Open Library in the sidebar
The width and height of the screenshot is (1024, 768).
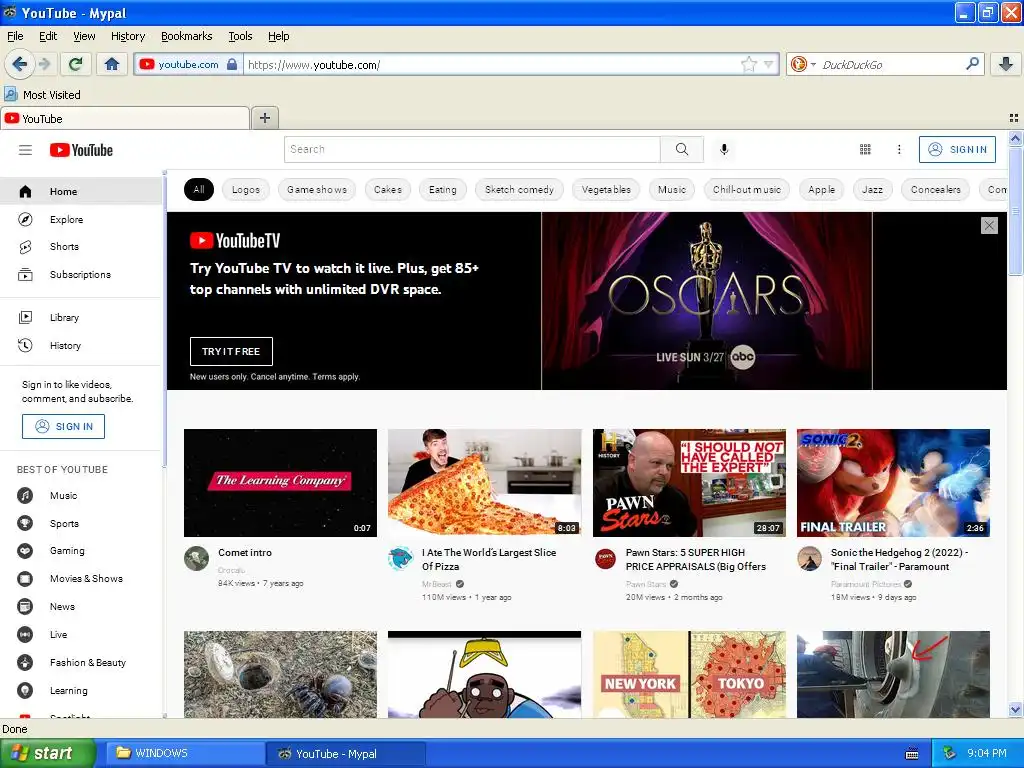(81, 317)
